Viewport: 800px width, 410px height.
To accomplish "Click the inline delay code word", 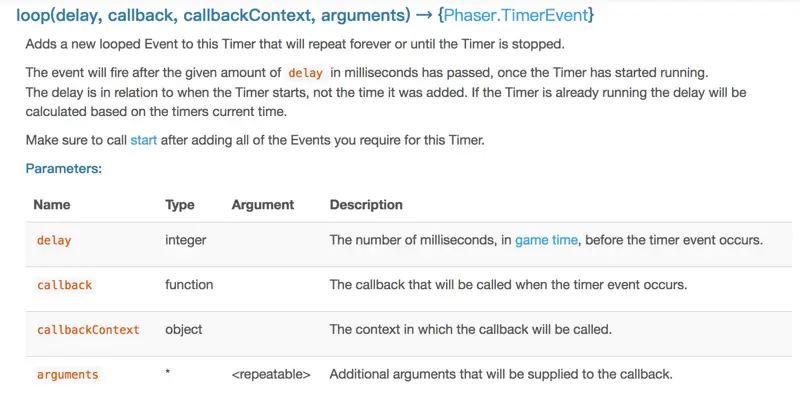I will [305, 73].
